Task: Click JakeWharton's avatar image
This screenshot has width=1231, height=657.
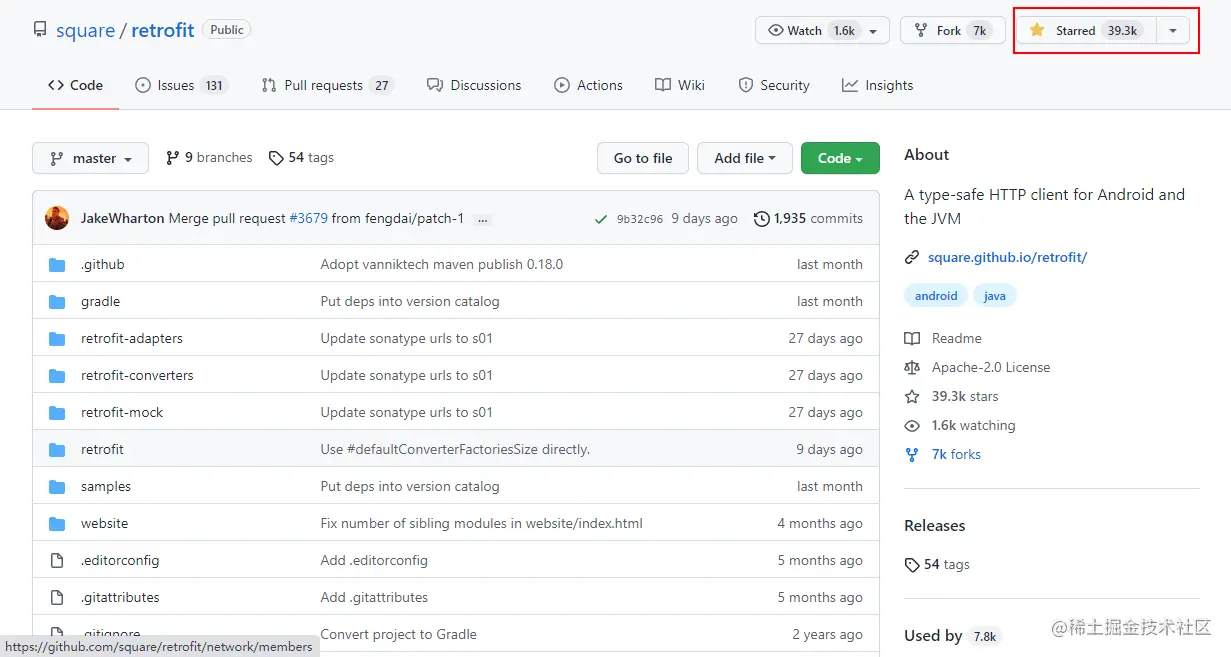Action: [x=57, y=218]
